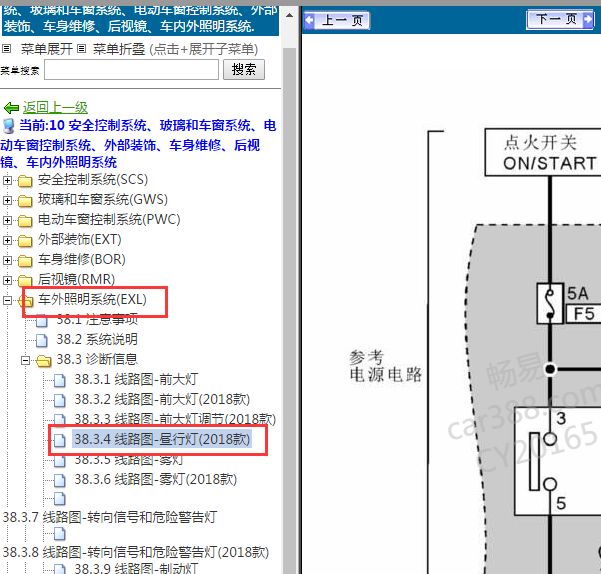Click the page icon above 38.3.8 转向信号(2018款)
The image size is (601, 574).
click(60, 533)
